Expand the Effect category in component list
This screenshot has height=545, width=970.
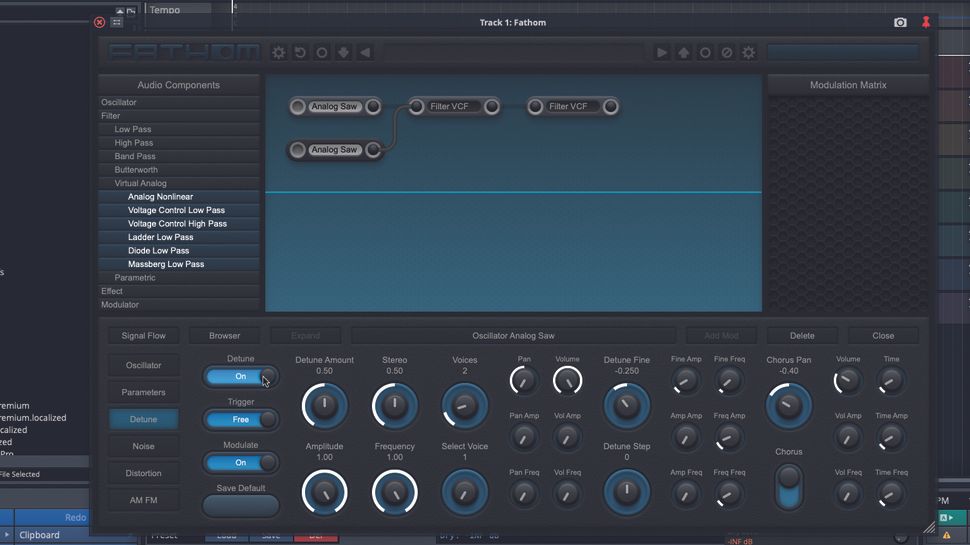tap(112, 291)
